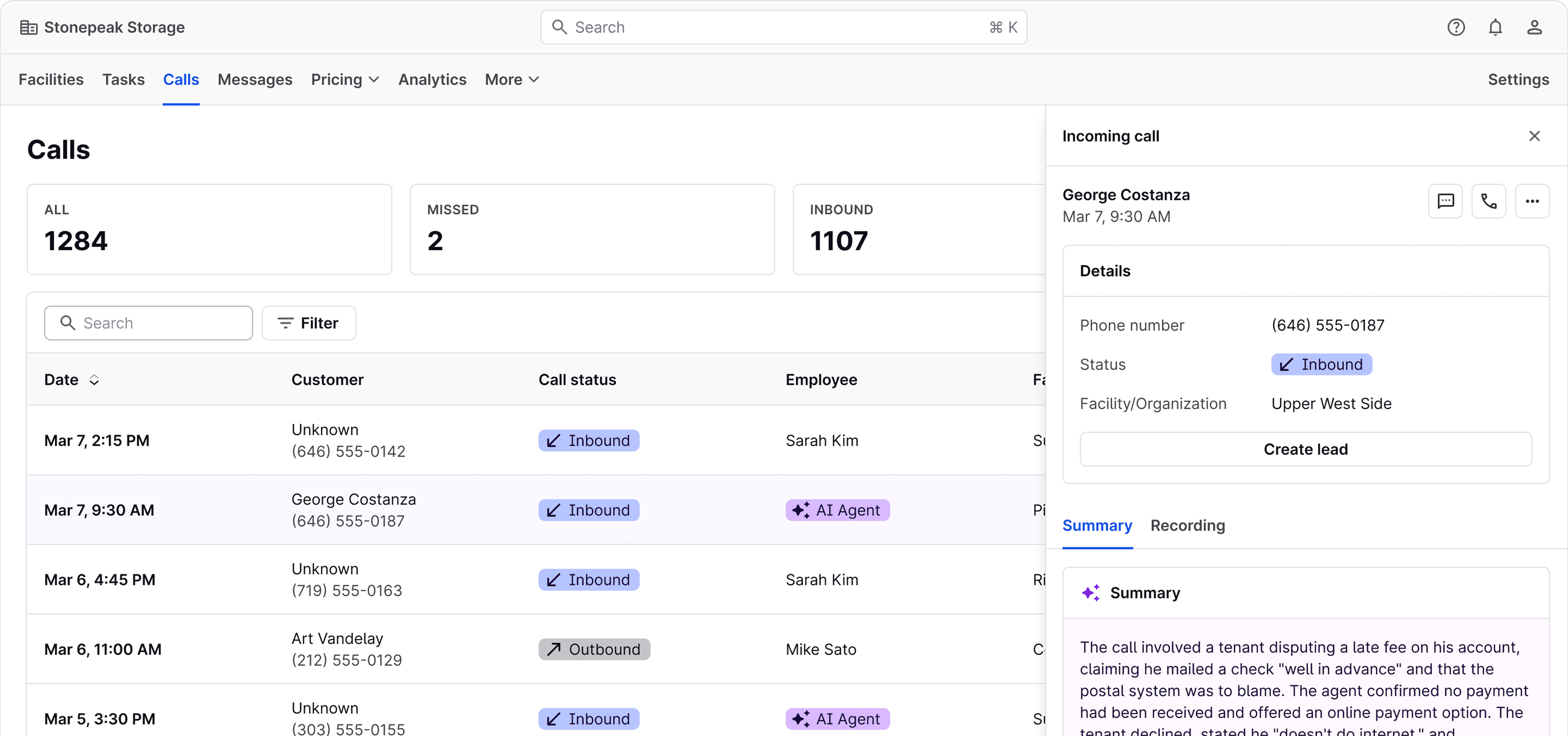
Task: Go to the Messages navigation tab
Action: click(255, 80)
